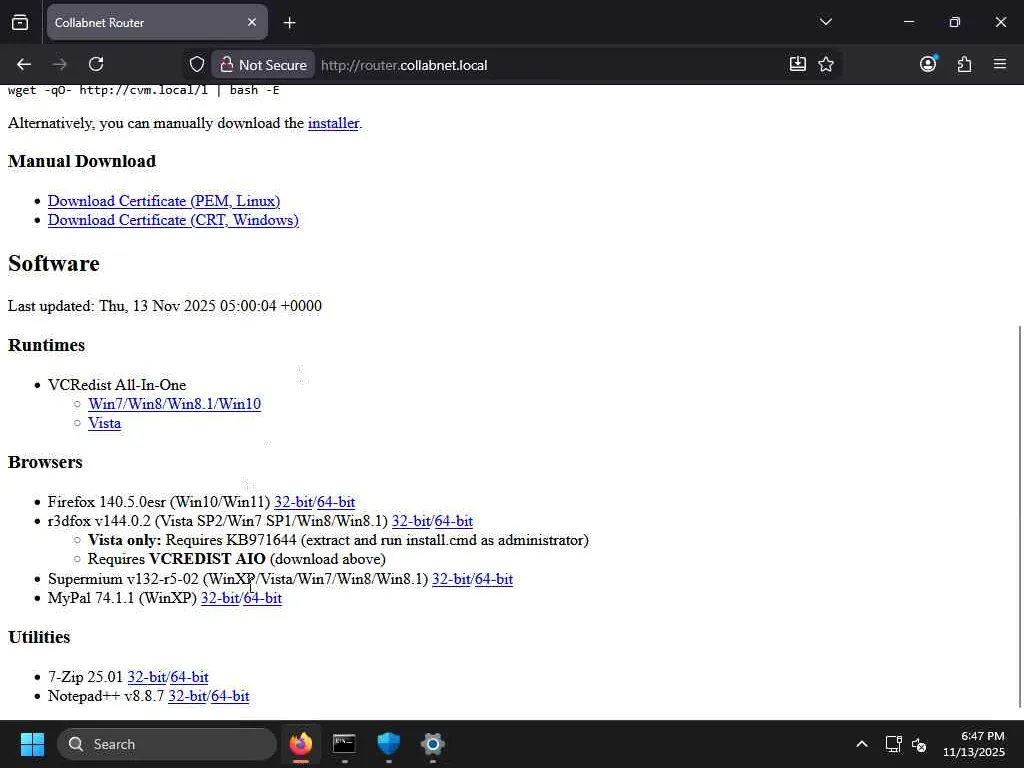Download Notepad++ v8.8.7 32-bit

click(187, 696)
